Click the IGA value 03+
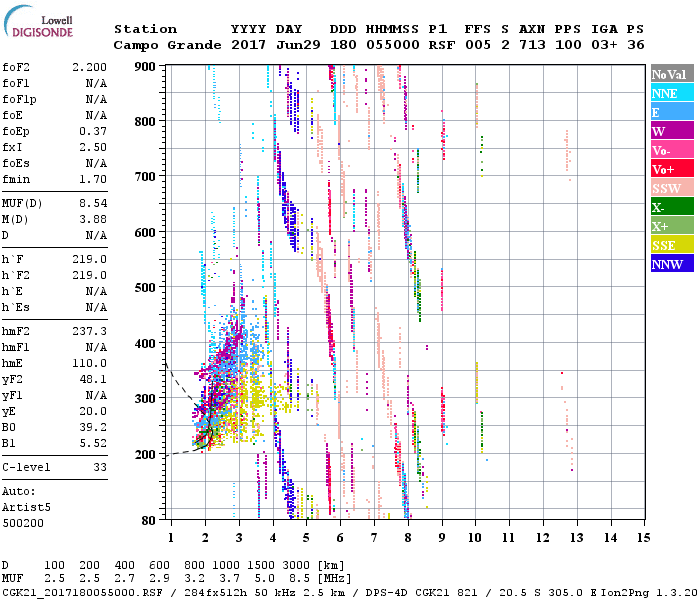The width and height of the screenshot is (700, 600). click(604, 45)
